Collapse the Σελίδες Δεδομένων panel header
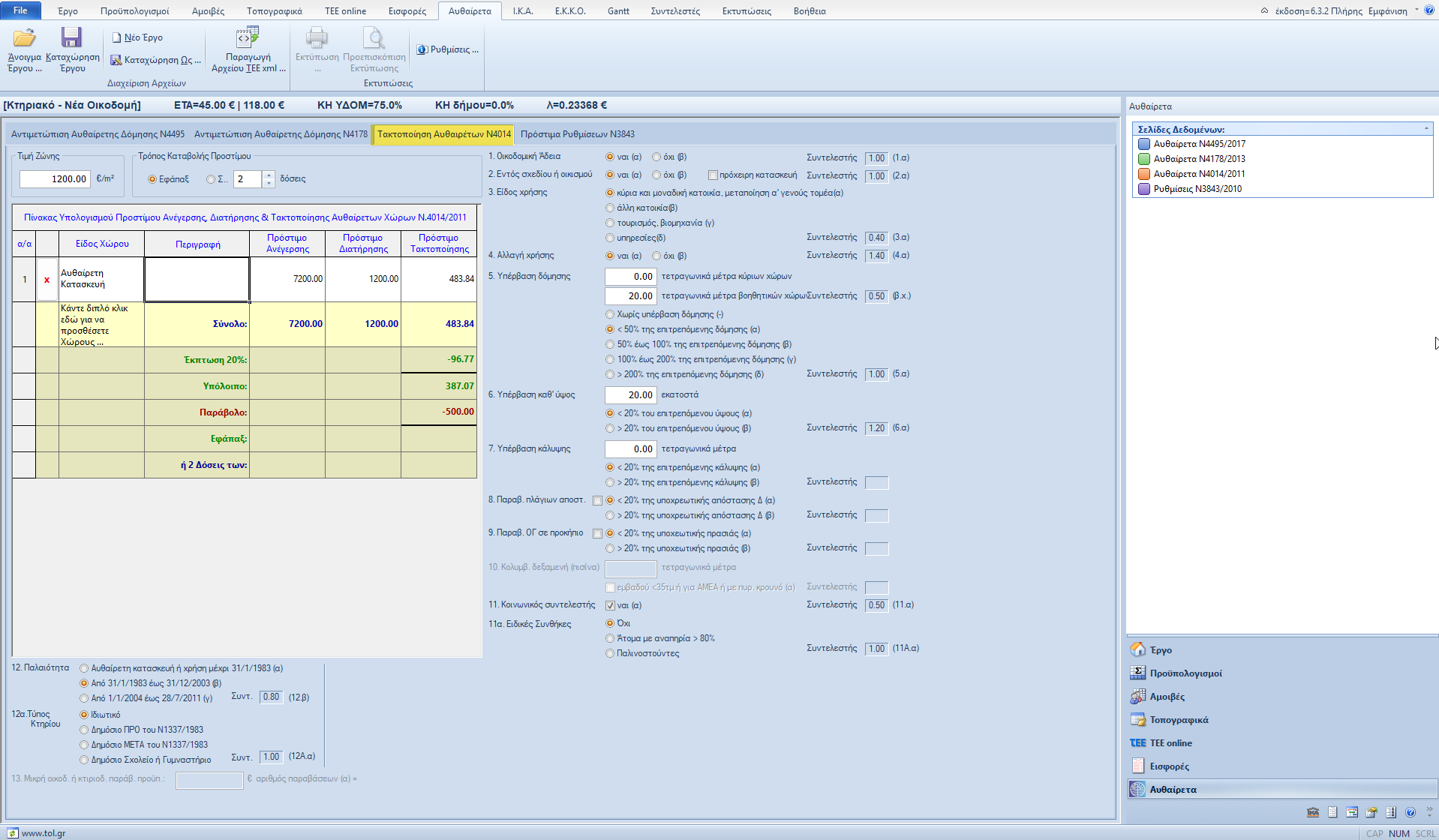 tap(1426, 129)
